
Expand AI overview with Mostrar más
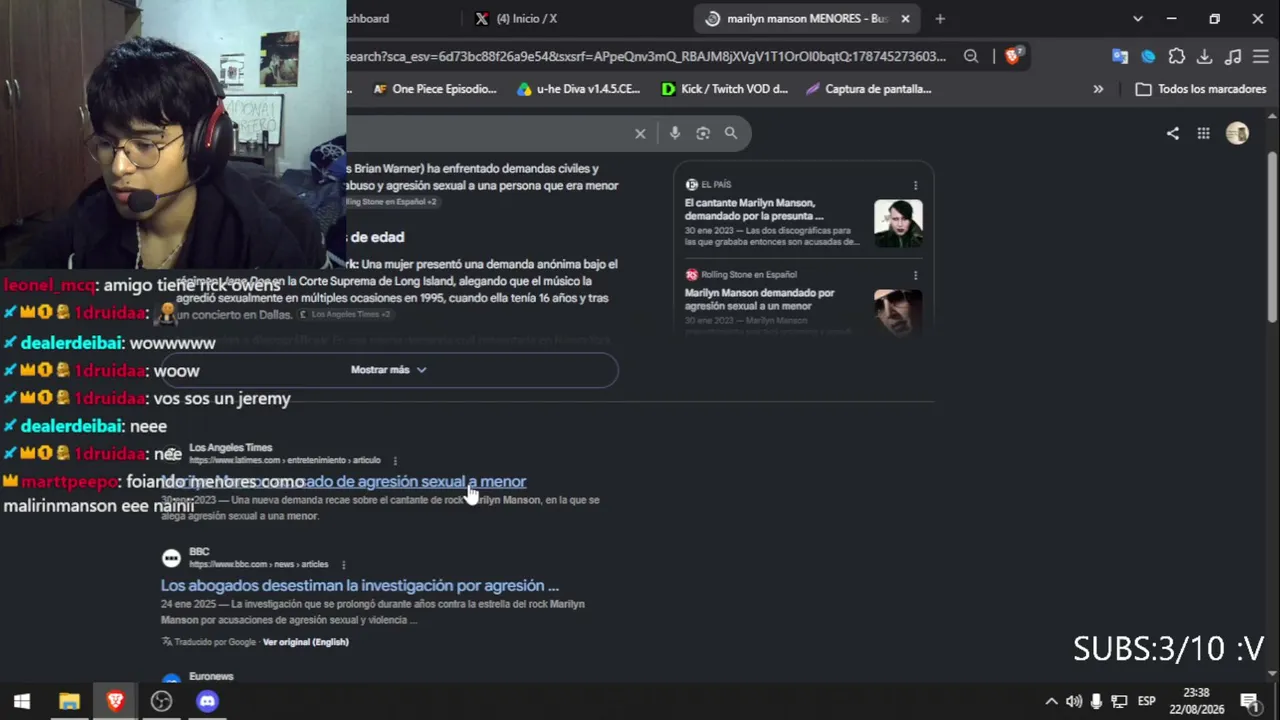(389, 370)
